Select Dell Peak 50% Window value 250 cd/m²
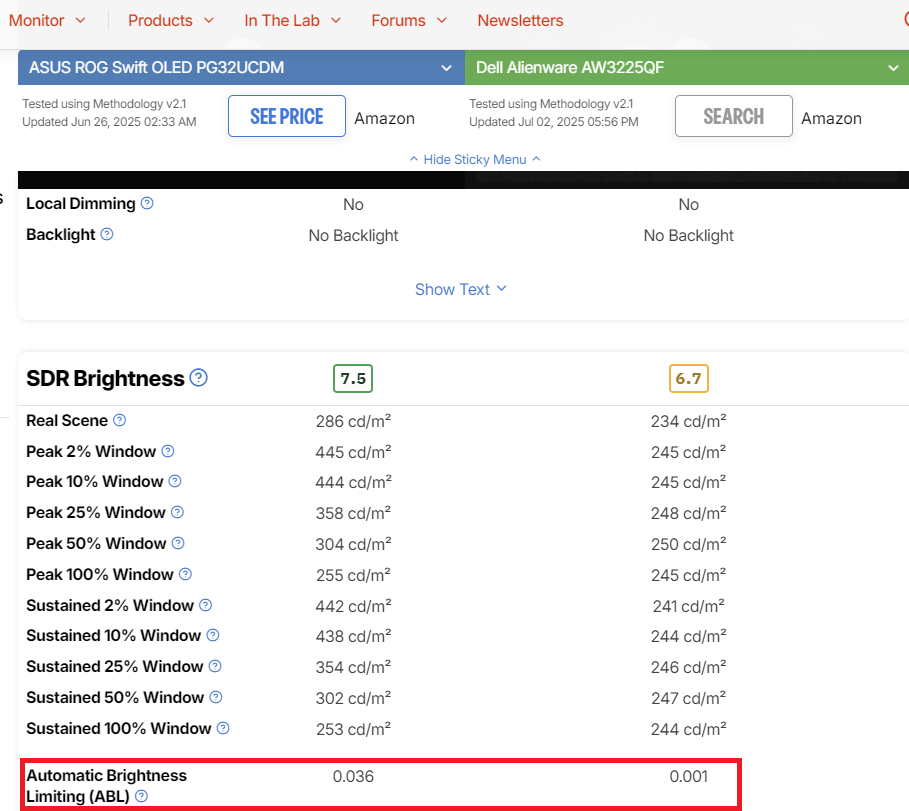The image size is (909, 811). (x=689, y=544)
